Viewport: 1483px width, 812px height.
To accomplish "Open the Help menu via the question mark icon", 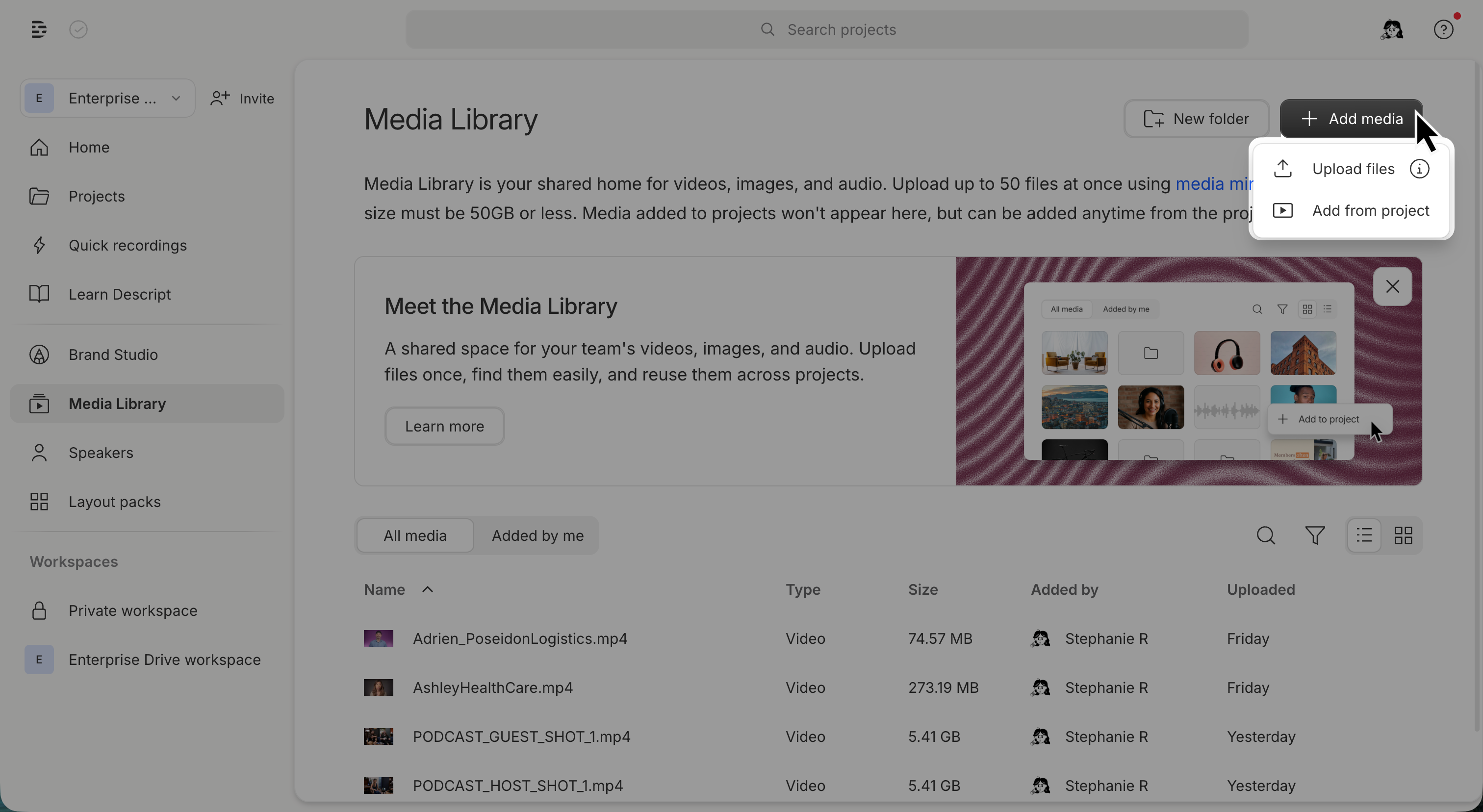I will point(1443,29).
